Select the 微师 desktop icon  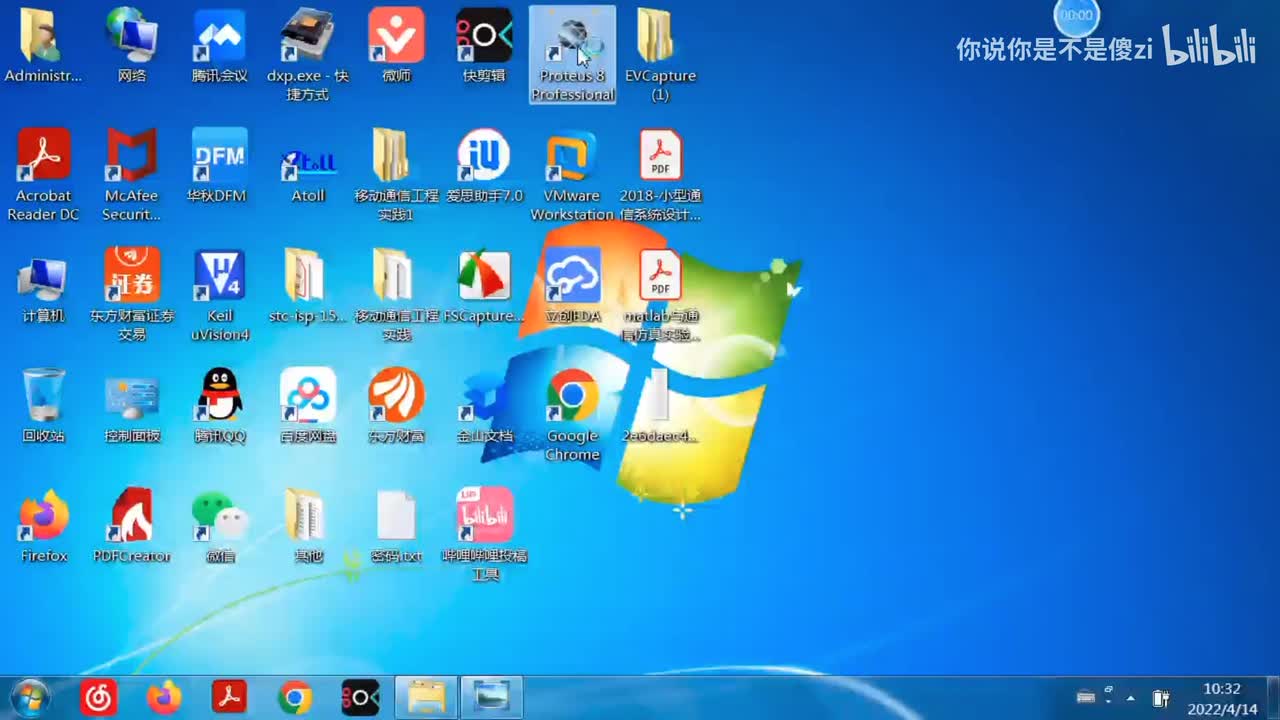coord(396,46)
